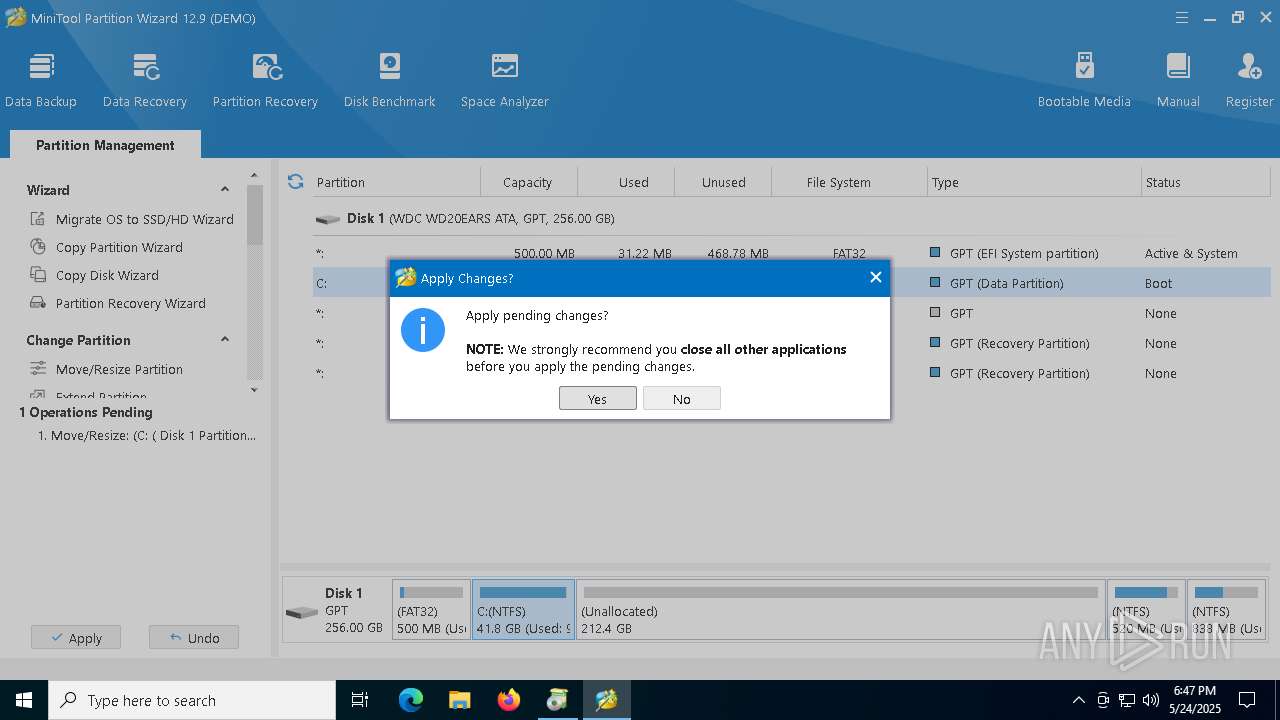Screen dimensions: 1280x720
Task: Sort by the Unused column header
Action: 723,182
